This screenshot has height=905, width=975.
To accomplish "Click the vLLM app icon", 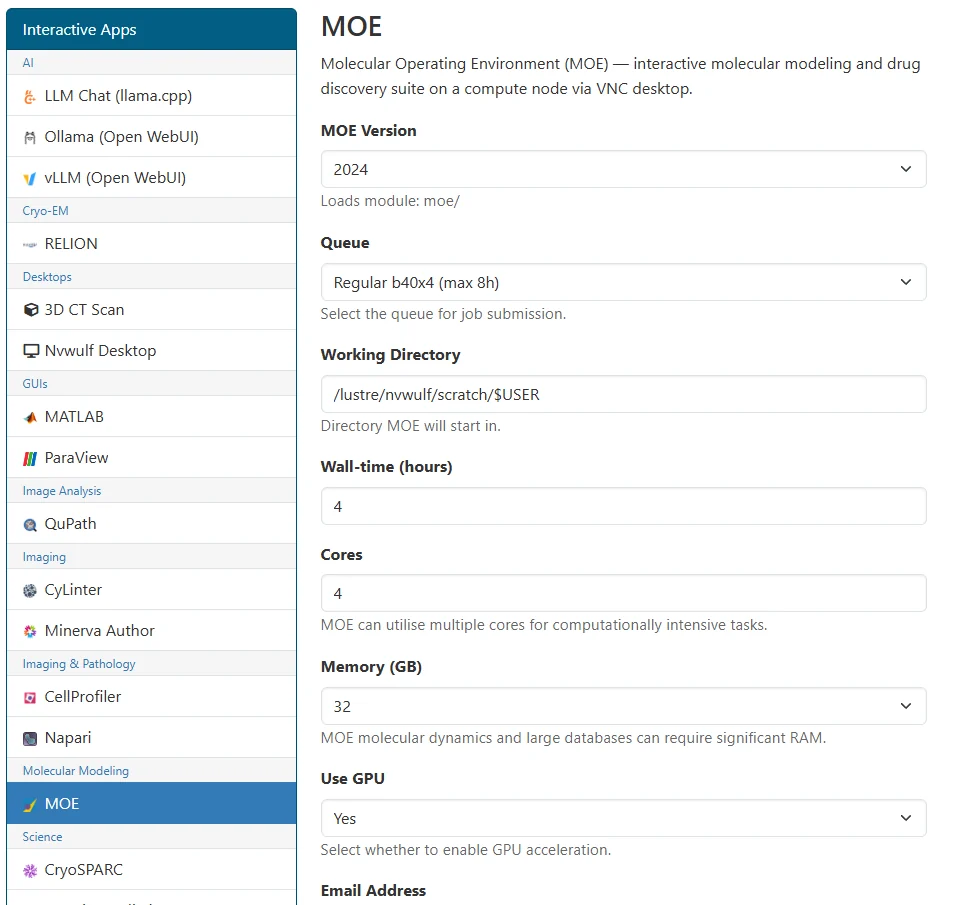I will tap(30, 179).
